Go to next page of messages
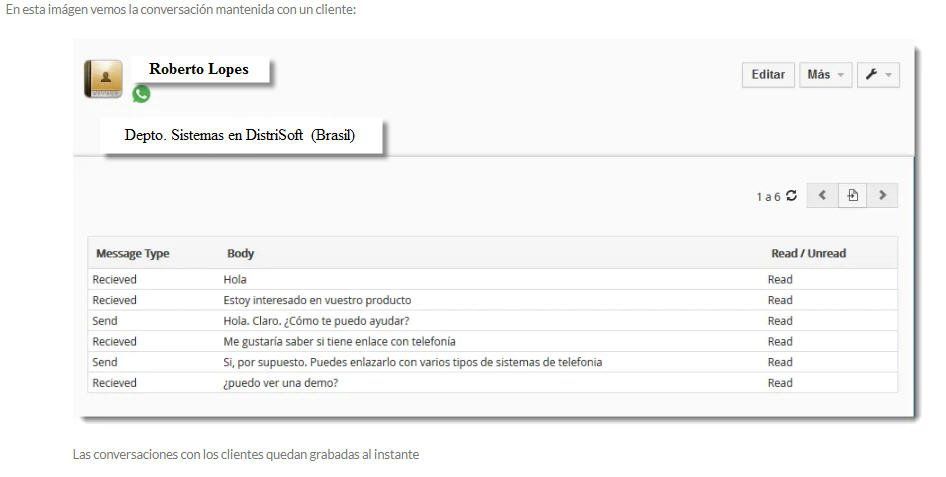This screenshot has width=946, height=477. pyautogui.click(x=883, y=195)
